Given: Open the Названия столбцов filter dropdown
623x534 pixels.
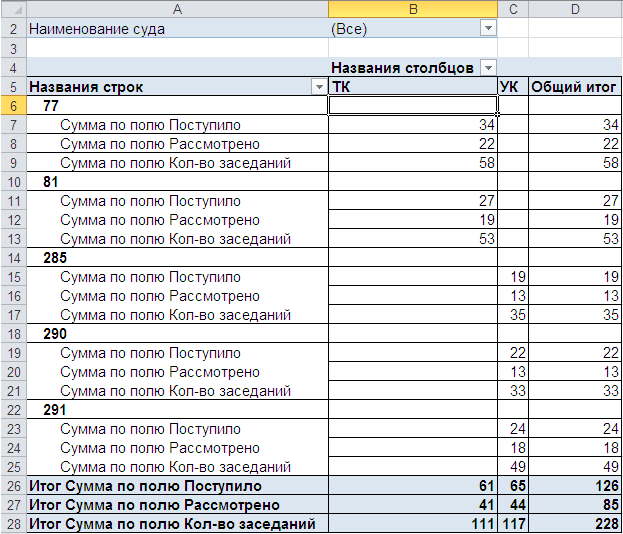Looking at the screenshot, I should coord(488,68).
